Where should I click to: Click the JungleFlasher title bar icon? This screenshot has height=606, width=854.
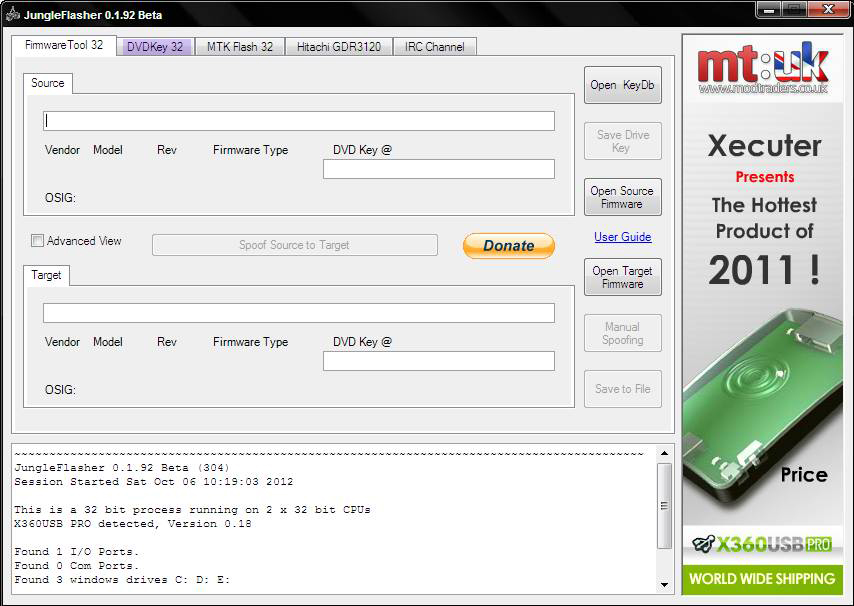(x=13, y=15)
